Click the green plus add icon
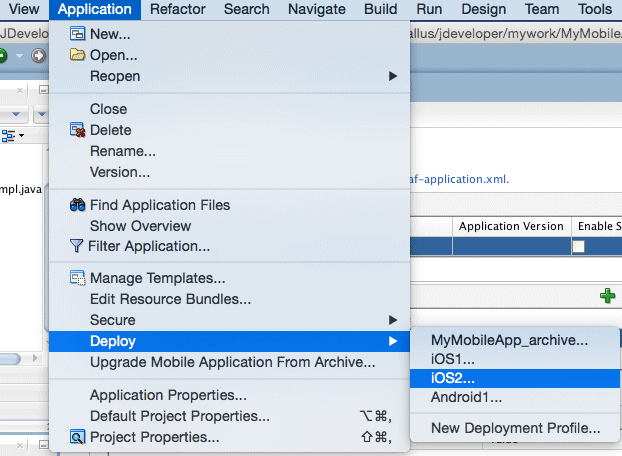622x456 pixels. coord(606,296)
